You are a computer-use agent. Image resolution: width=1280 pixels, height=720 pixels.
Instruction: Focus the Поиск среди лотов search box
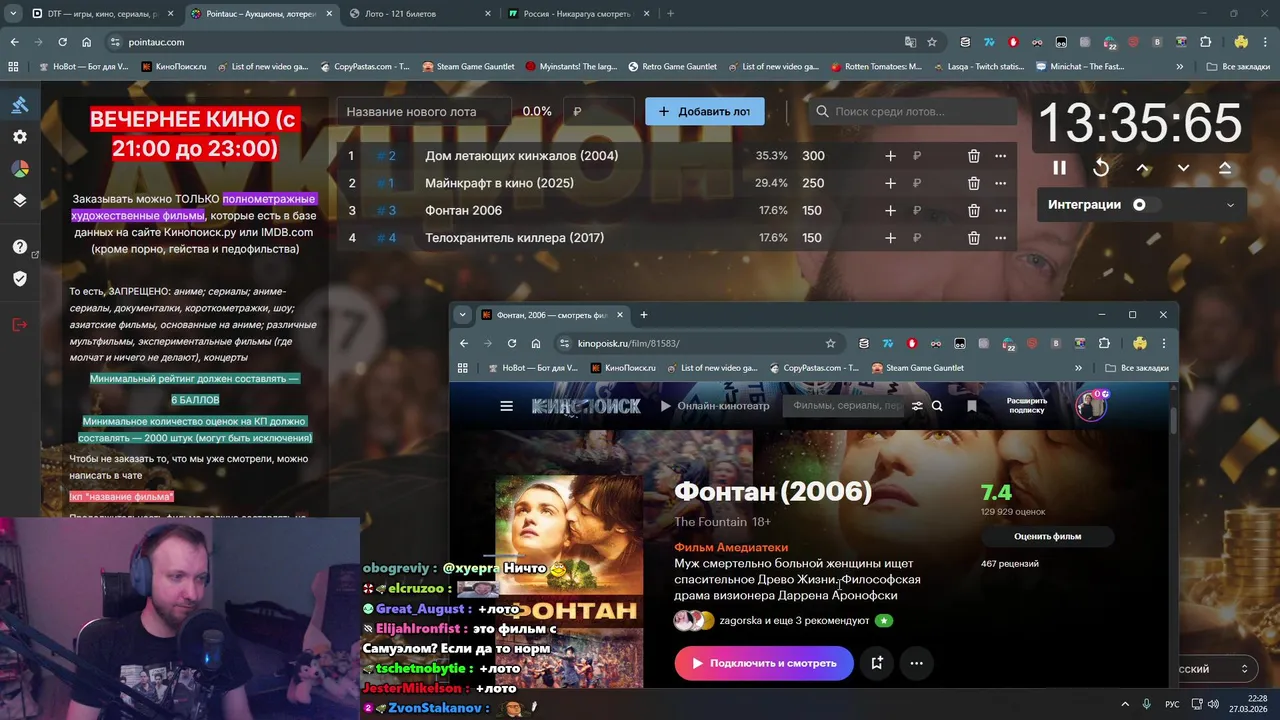(912, 111)
